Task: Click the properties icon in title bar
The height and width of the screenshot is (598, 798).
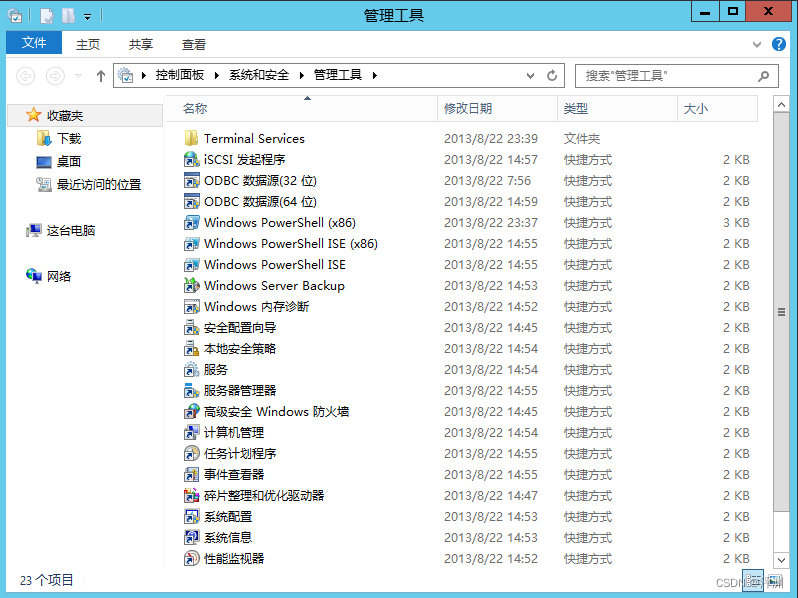Action: coord(47,16)
